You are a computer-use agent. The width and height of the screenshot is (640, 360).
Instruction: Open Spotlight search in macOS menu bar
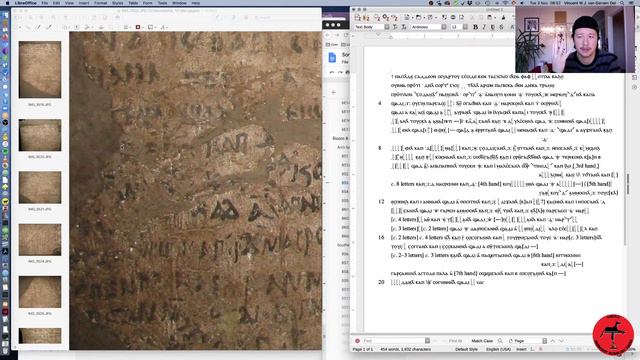pyautogui.click(x=622, y=3)
